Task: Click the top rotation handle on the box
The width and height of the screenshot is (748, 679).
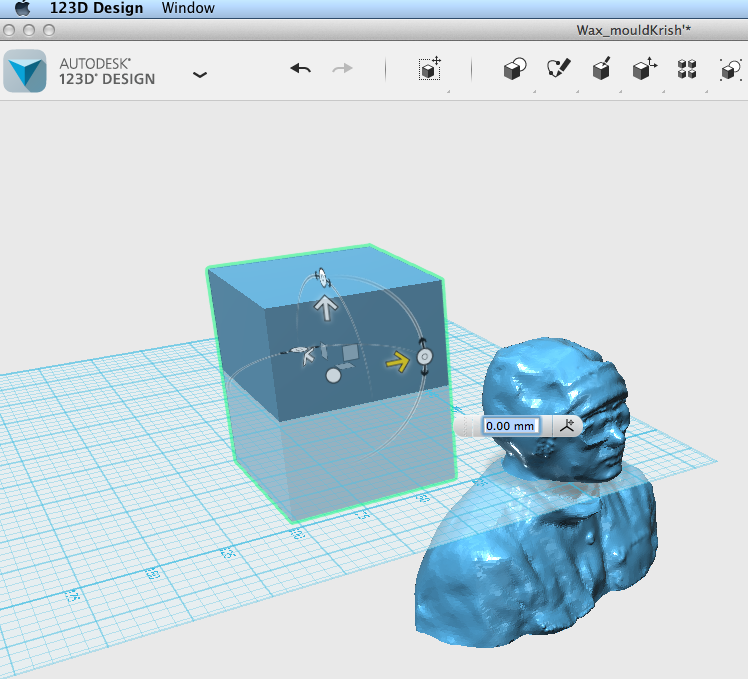Action: tap(322, 278)
